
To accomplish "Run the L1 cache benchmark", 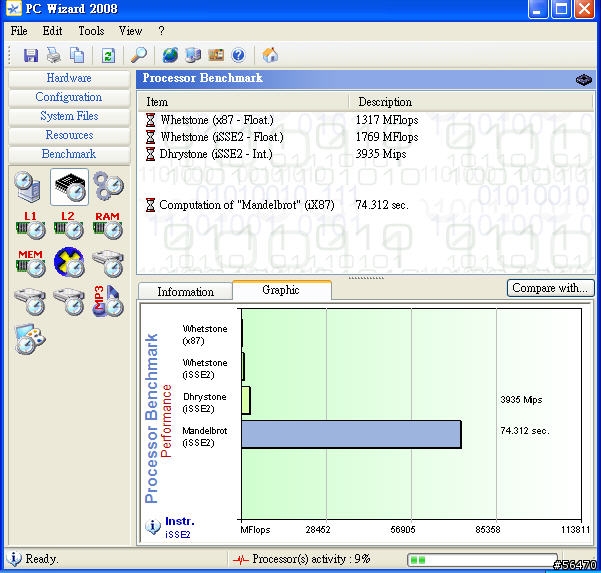I will pyautogui.click(x=31, y=225).
